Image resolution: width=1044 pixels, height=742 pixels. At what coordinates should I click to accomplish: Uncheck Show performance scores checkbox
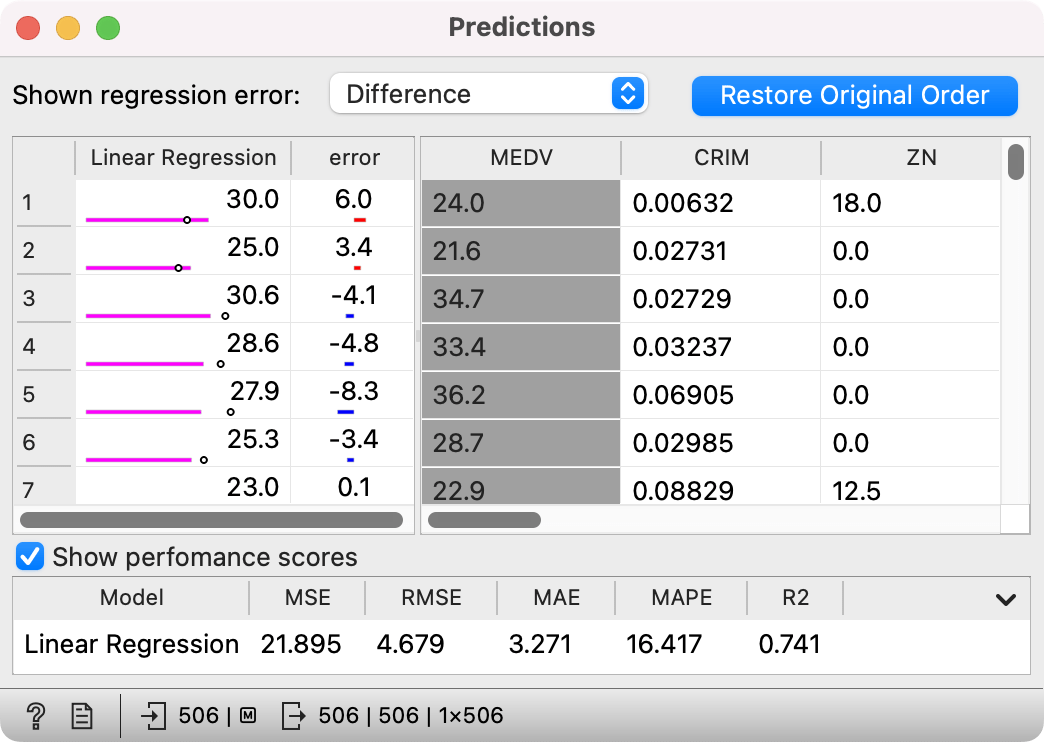point(31,557)
